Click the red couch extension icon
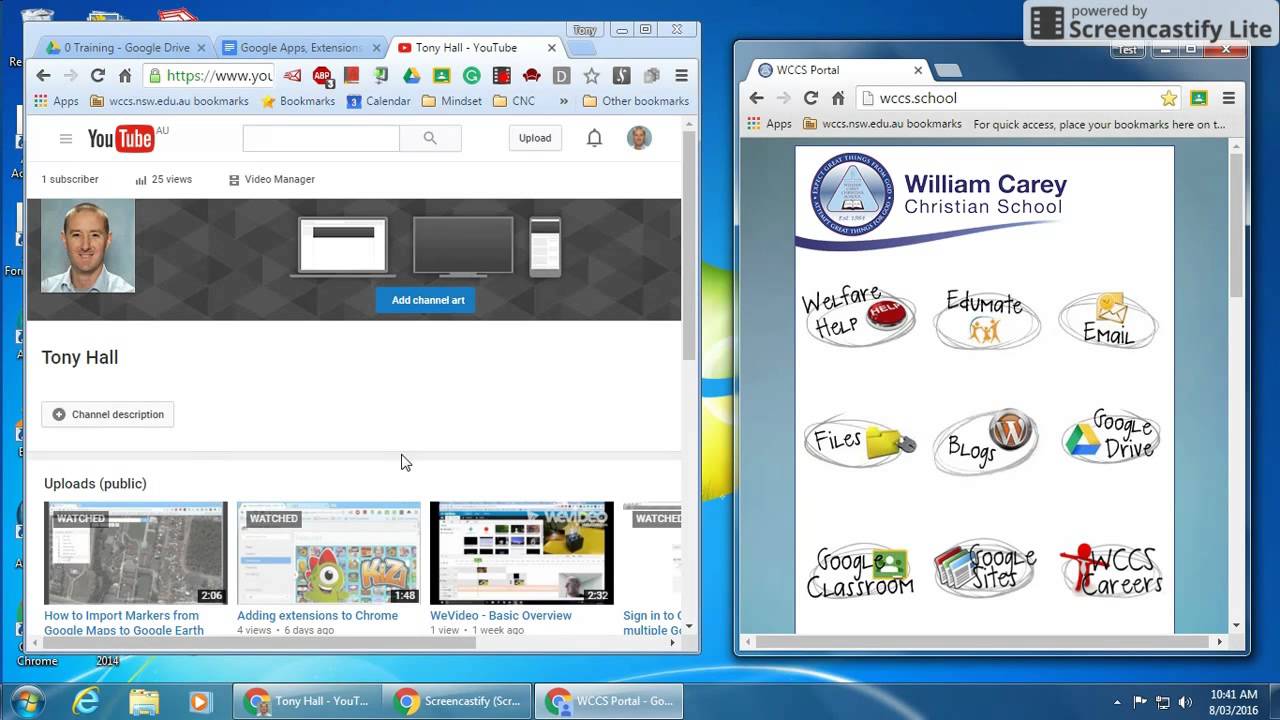The width and height of the screenshot is (1280, 720). tap(531, 75)
